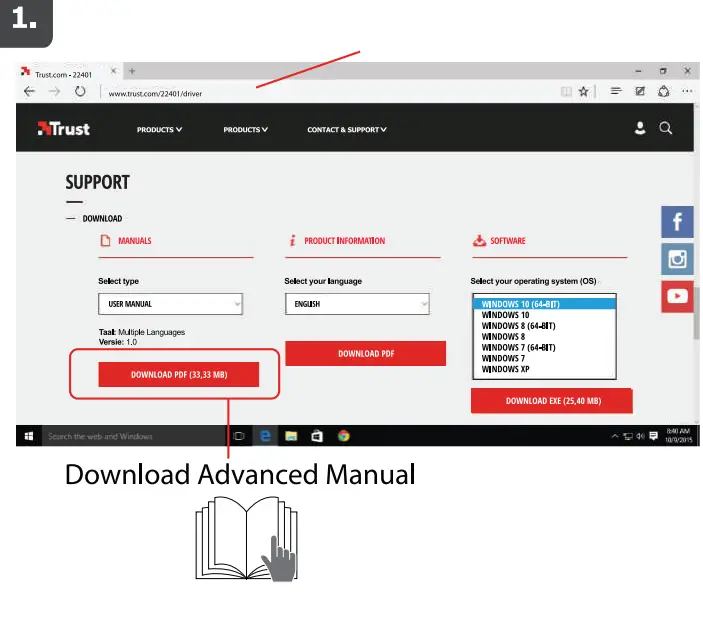Image resolution: width=703 pixels, height=643 pixels.
Task: Open the browser More actions ellipsis
Action: 687,91
